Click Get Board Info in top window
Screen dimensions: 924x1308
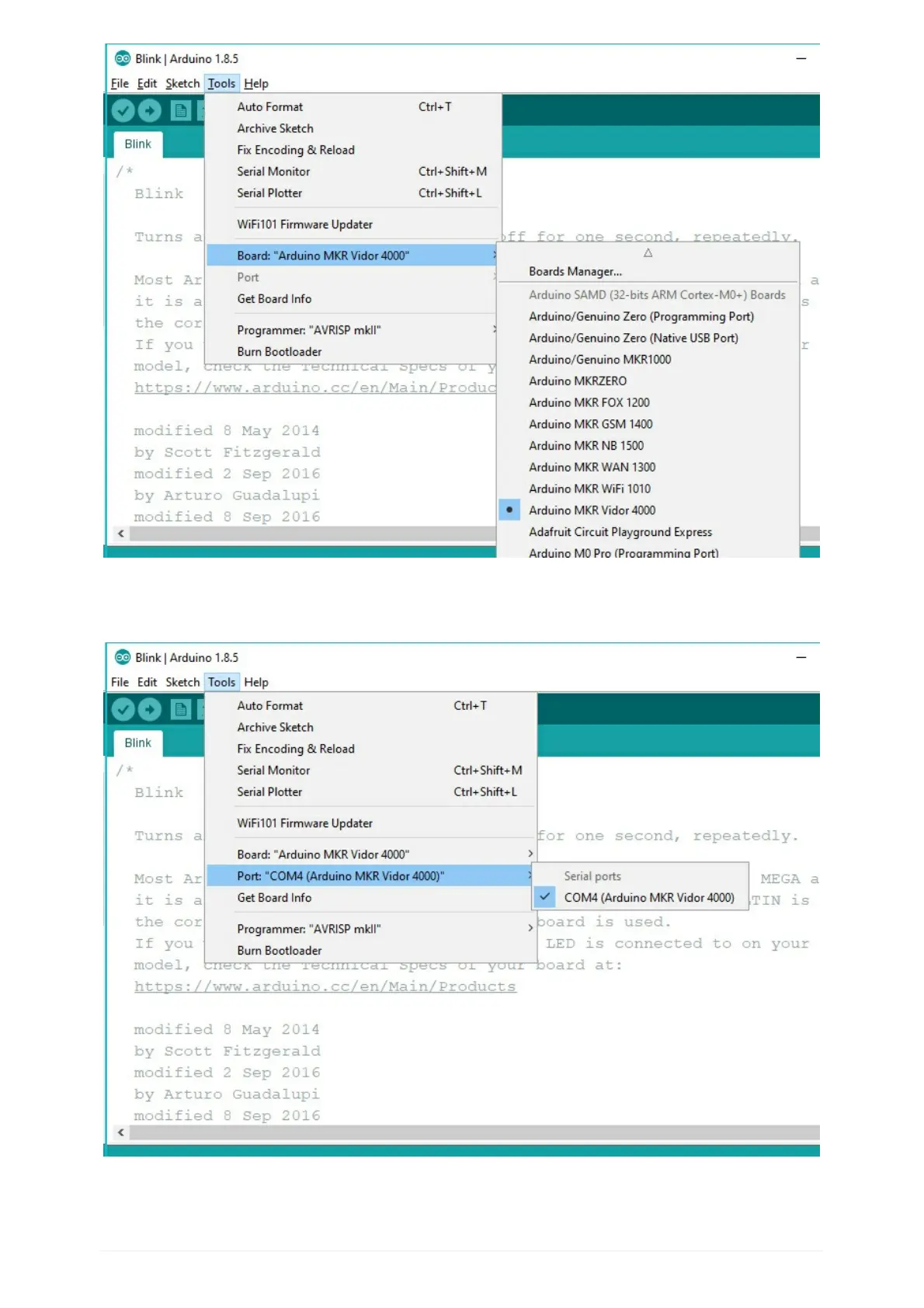pyautogui.click(x=353, y=298)
